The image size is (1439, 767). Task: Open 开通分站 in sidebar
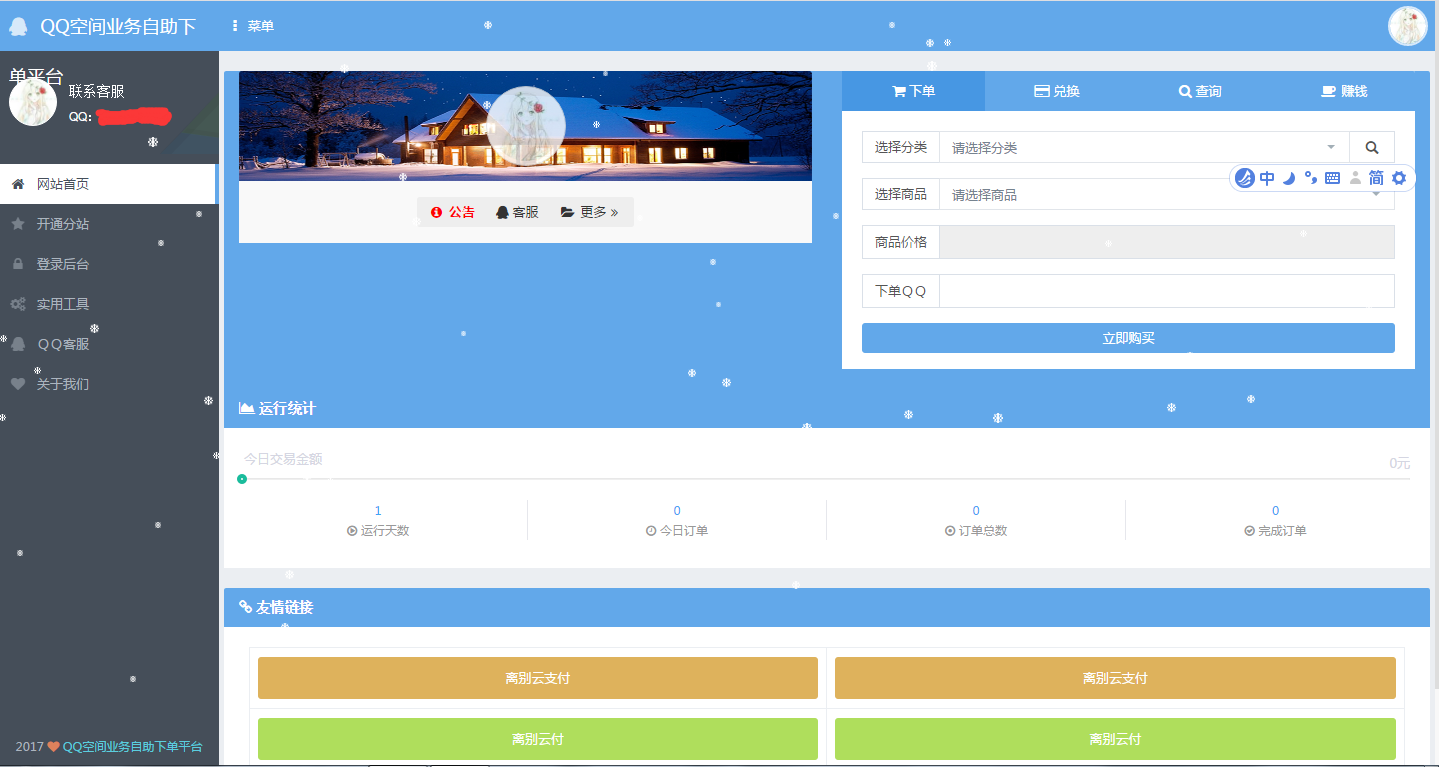click(x=109, y=224)
